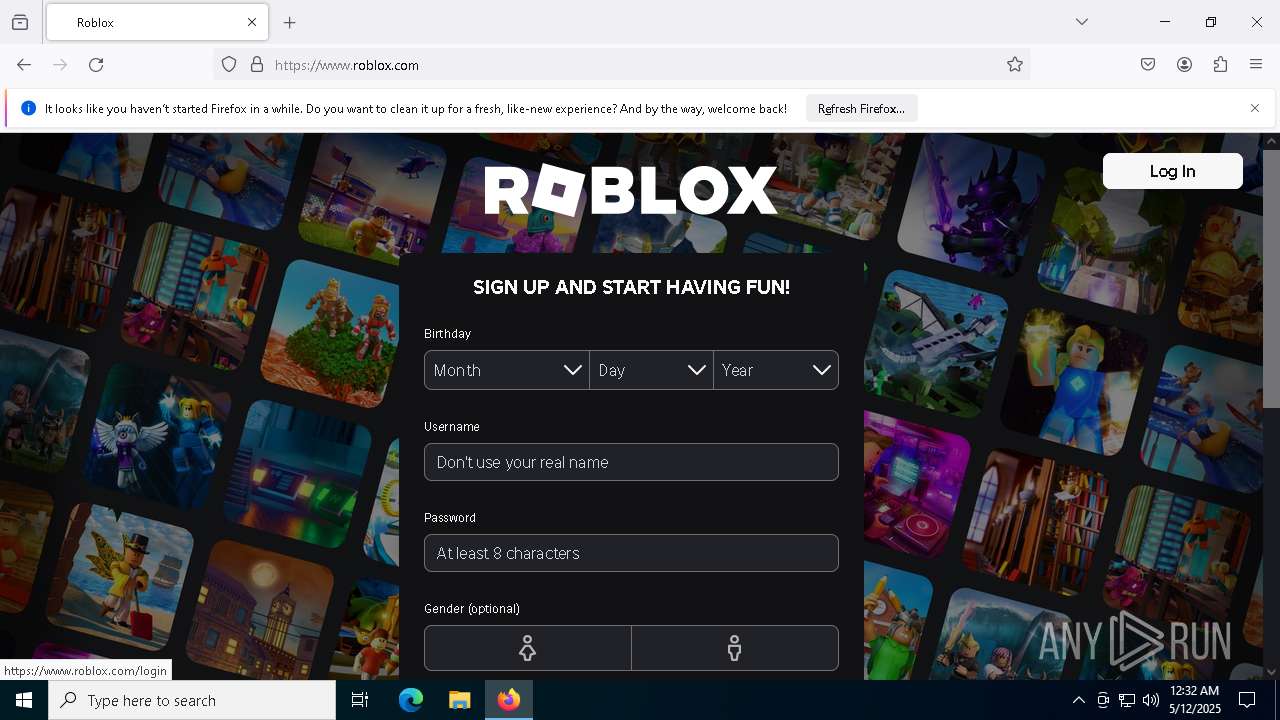
Task: Click the Password input field
Action: coord(631,553)
